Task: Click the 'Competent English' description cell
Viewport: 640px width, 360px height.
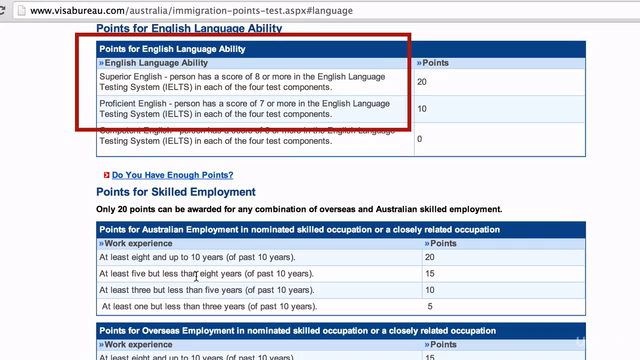Action: pyautogui.click(x=255, y=139)
